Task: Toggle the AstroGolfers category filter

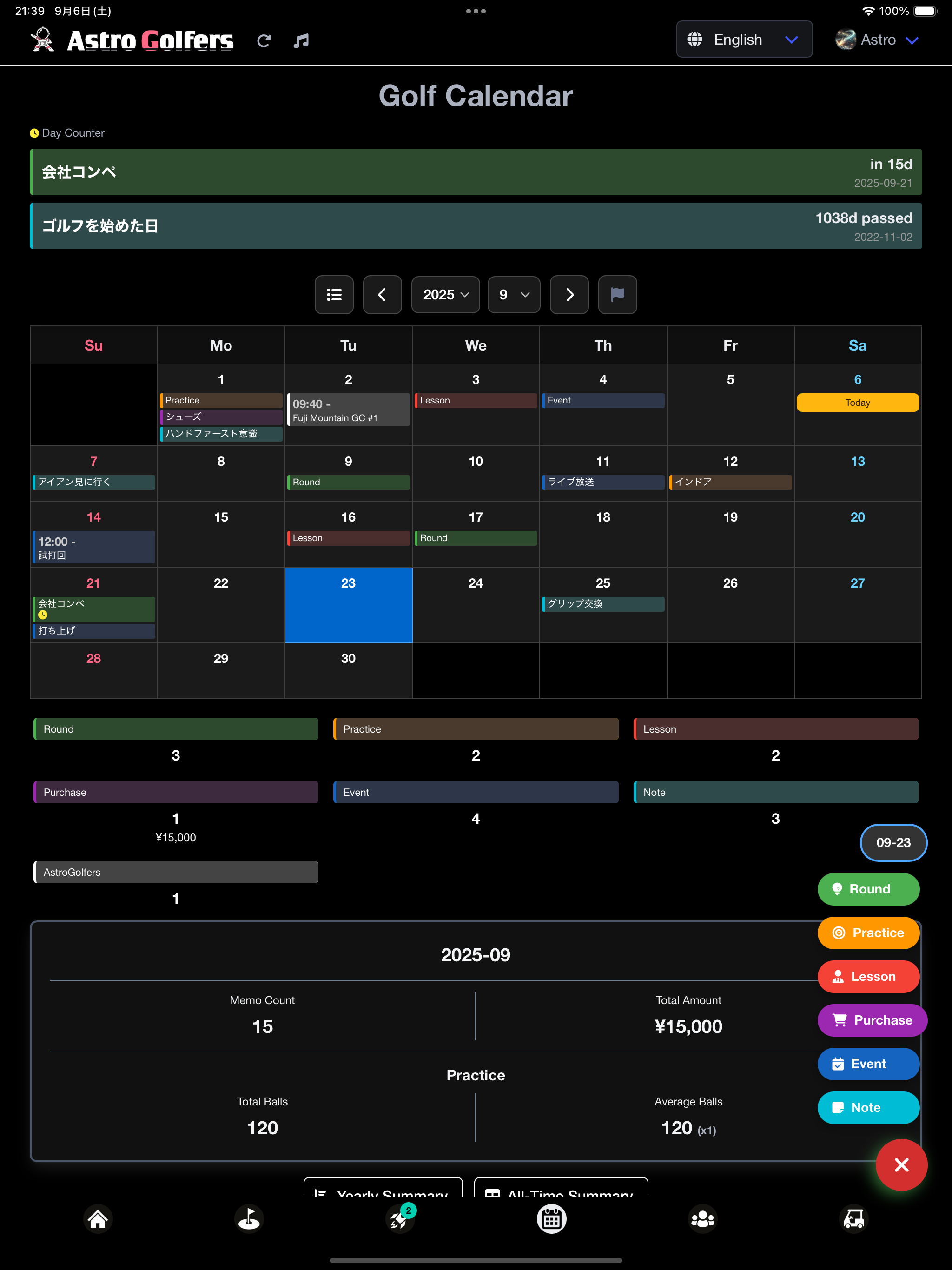Action: pos(176,872)
